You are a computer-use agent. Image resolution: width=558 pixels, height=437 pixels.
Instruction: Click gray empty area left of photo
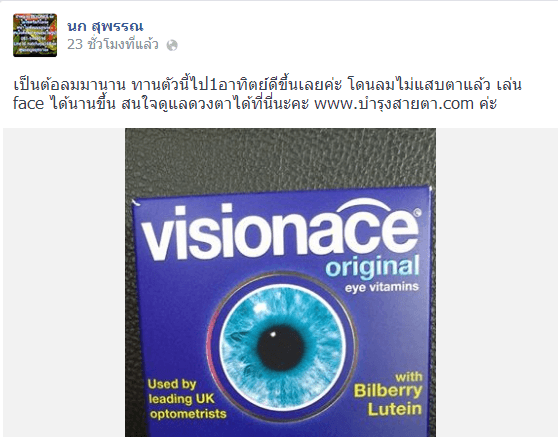(64, 283)
